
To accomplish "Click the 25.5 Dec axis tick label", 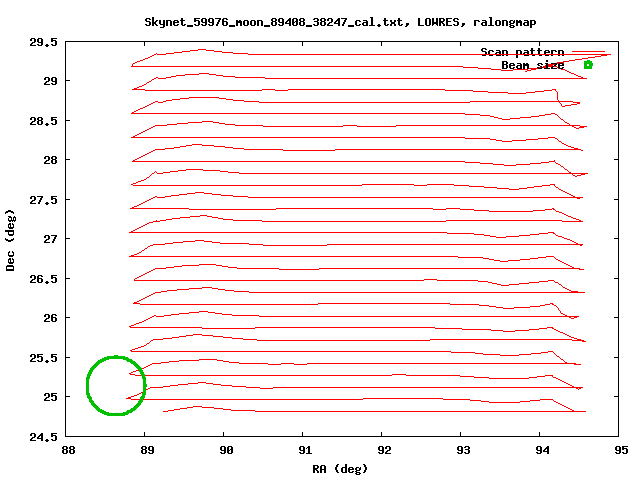I will (x=43, y=358).
